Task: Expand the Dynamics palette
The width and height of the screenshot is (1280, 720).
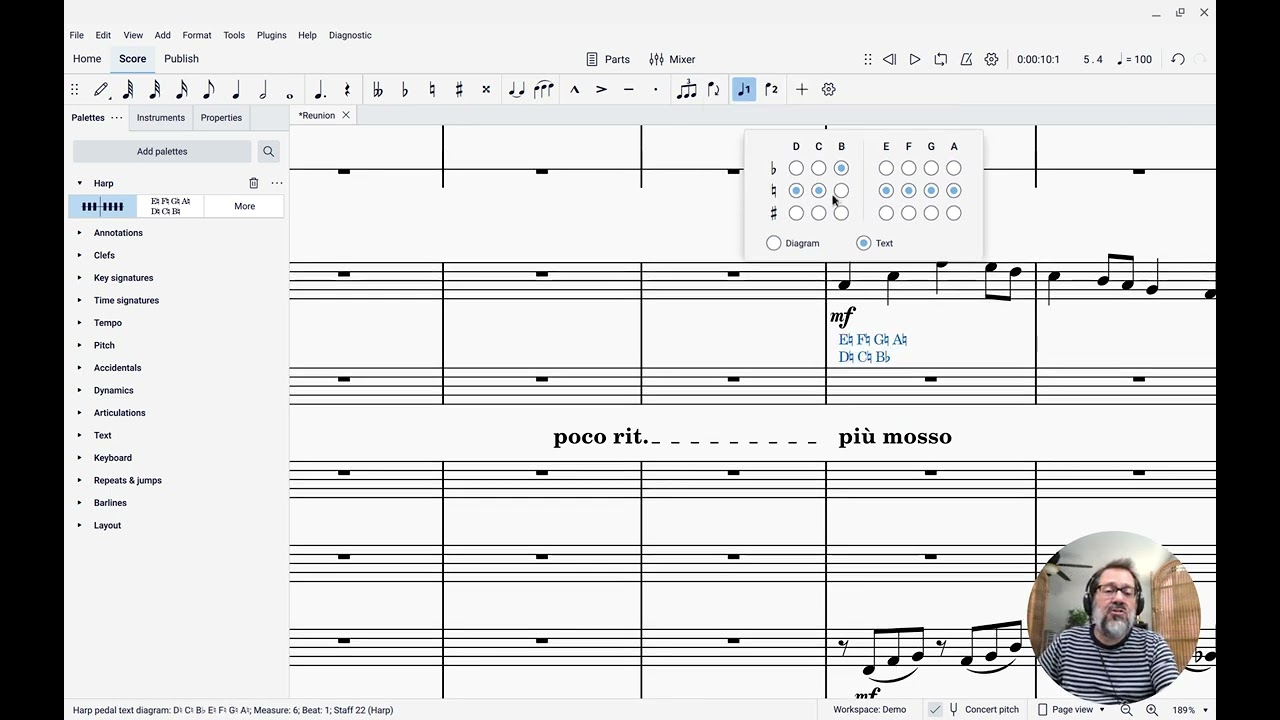Action: (x=79, y=390)
